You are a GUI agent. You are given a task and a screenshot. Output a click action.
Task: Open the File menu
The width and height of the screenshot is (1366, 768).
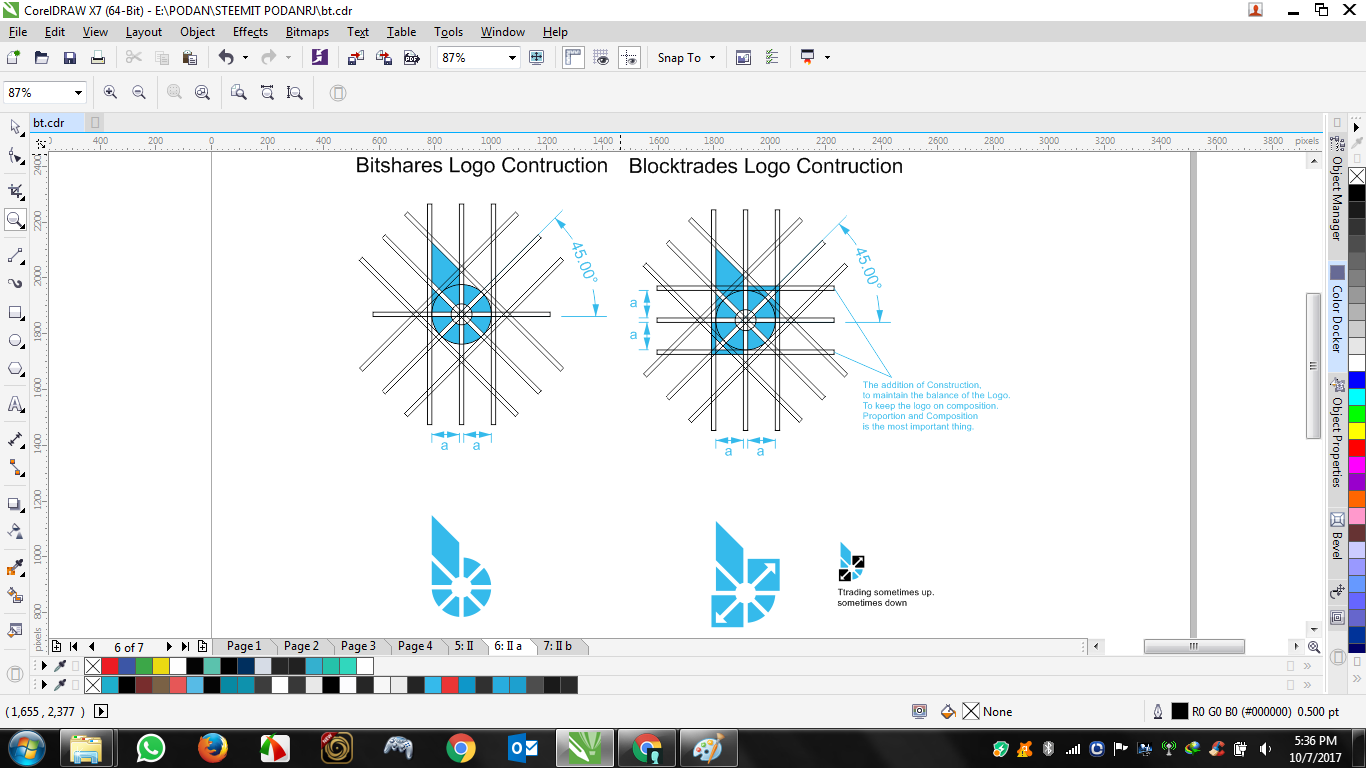pos(18,32)
